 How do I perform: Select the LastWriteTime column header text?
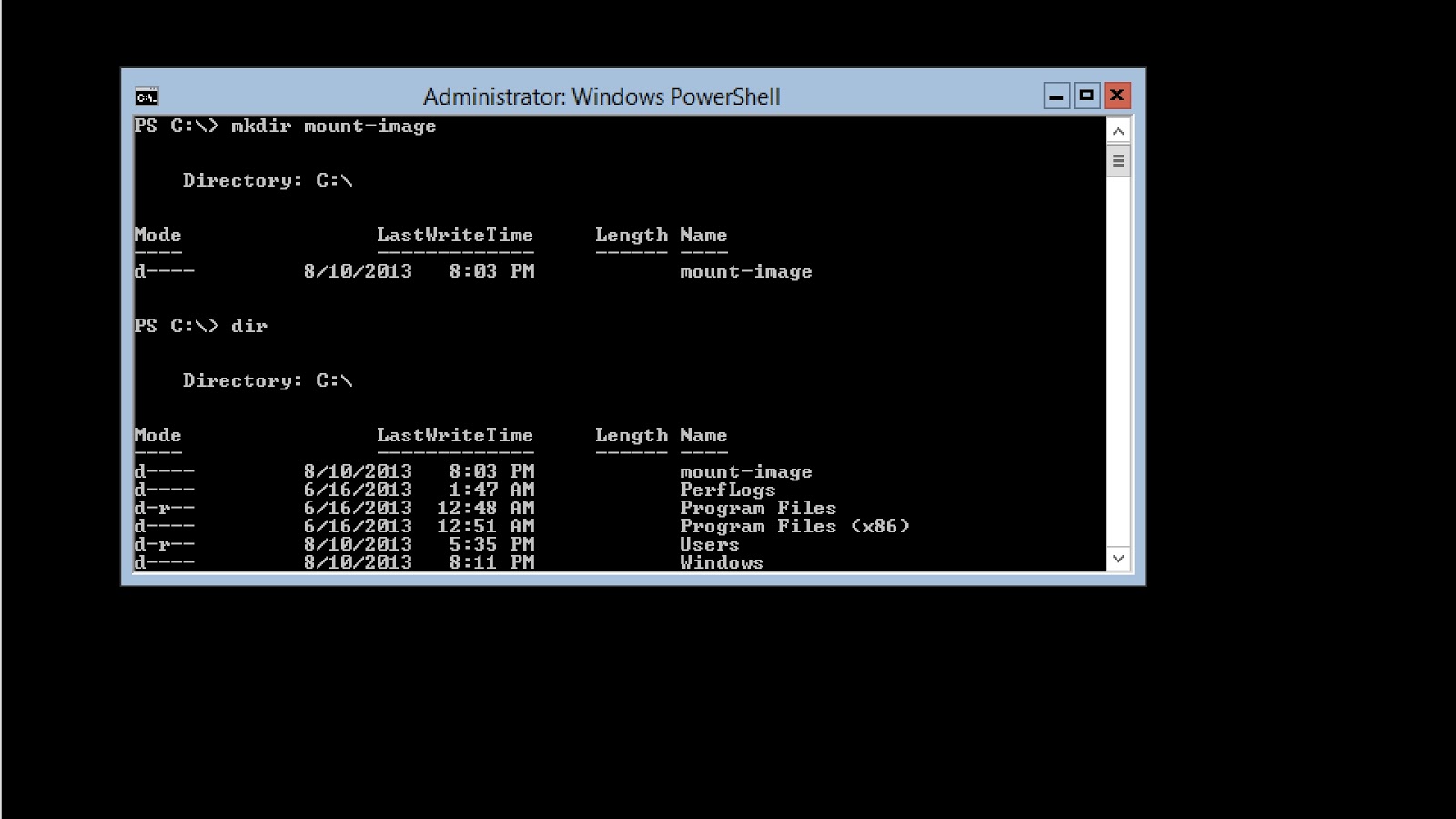coord(455,435)
